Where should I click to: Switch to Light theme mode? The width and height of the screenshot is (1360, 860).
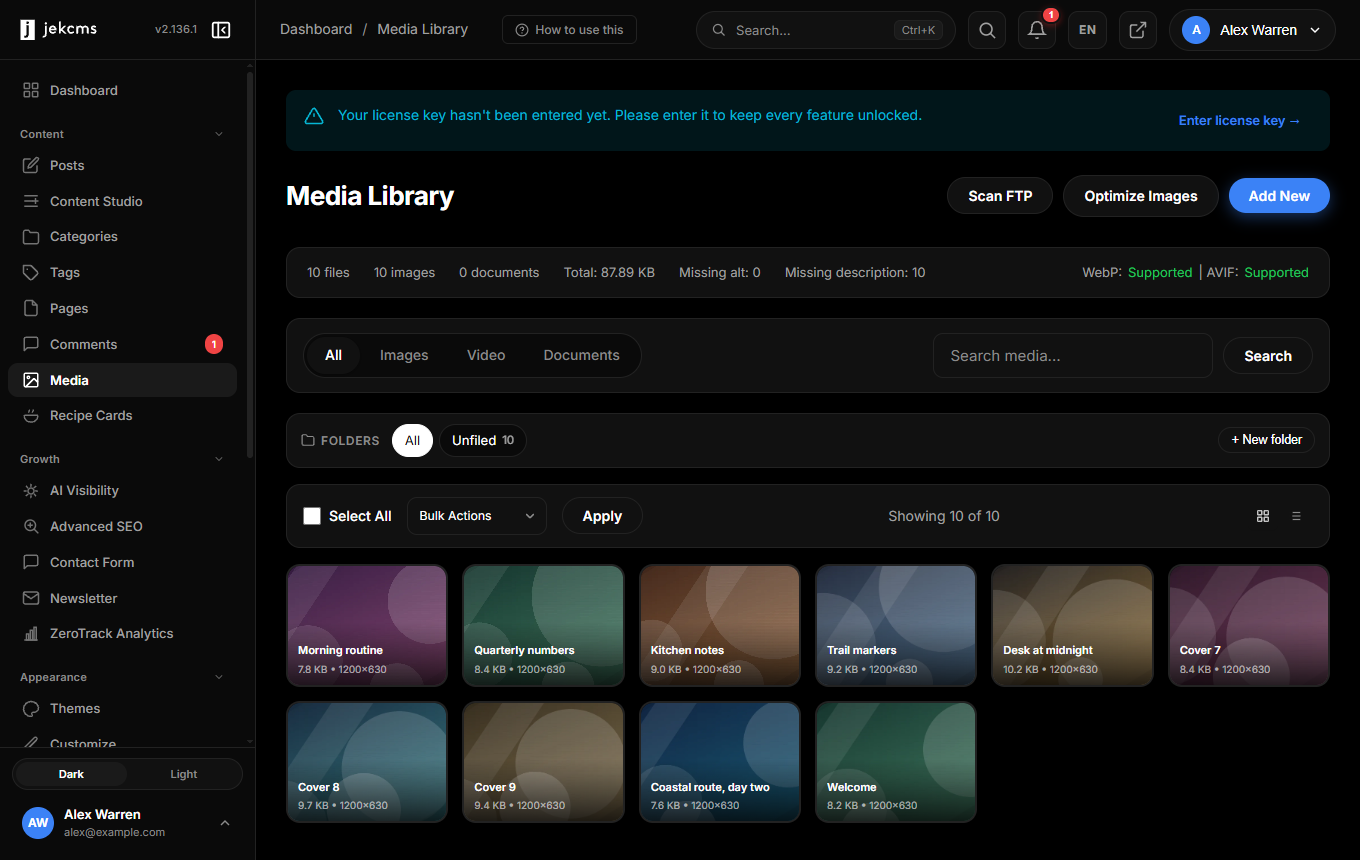pyautogui.click(x=184, y=774)
